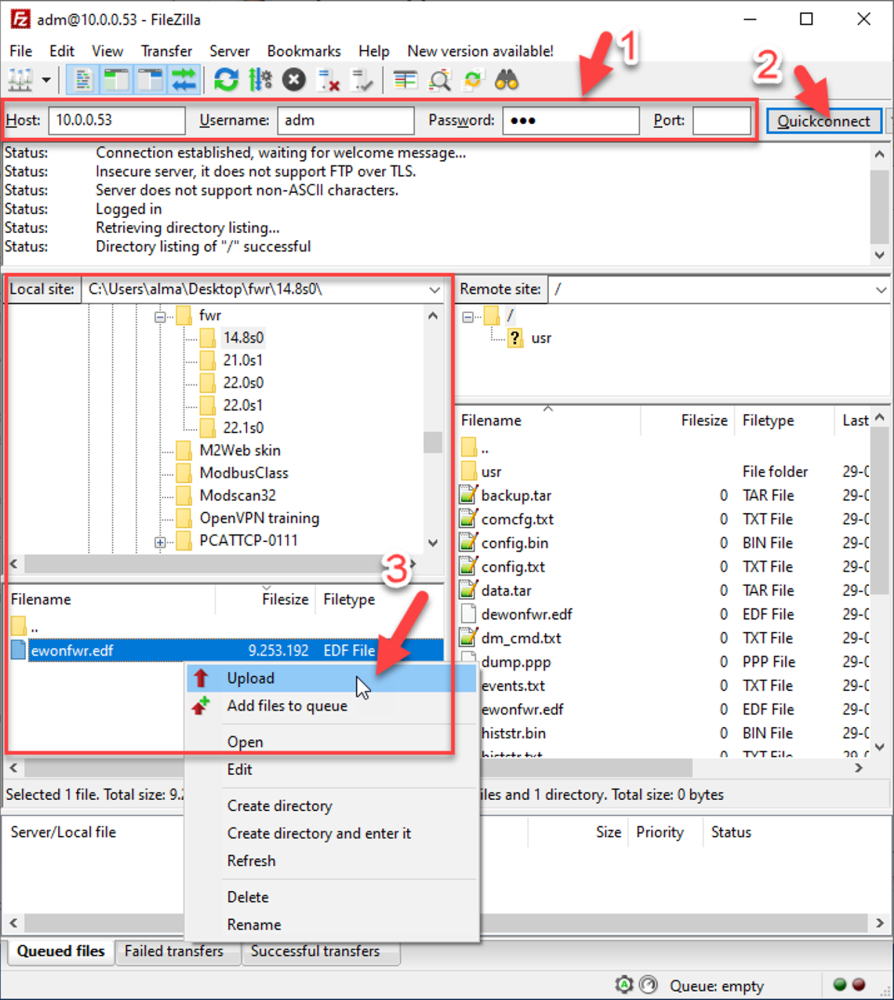Cancel current operation icon

(x=293, y=79)
